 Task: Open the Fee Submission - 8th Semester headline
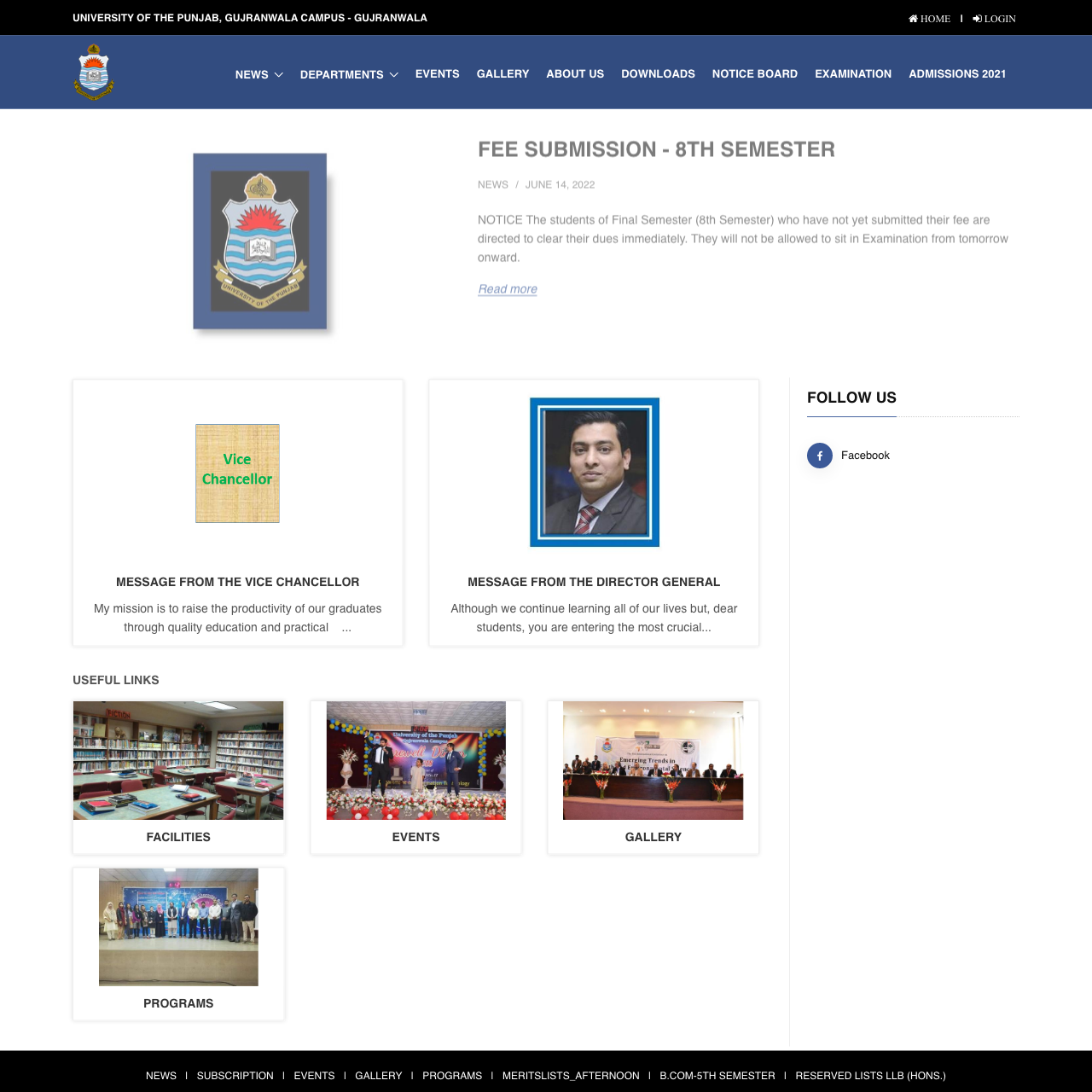coord(656,149)
